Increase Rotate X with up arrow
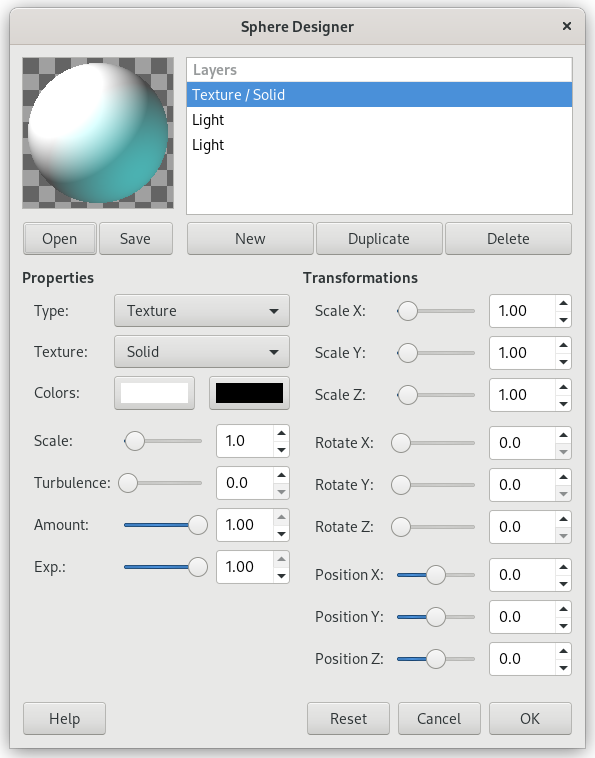Screen dimensions: 595x758 tap(563, 435)
